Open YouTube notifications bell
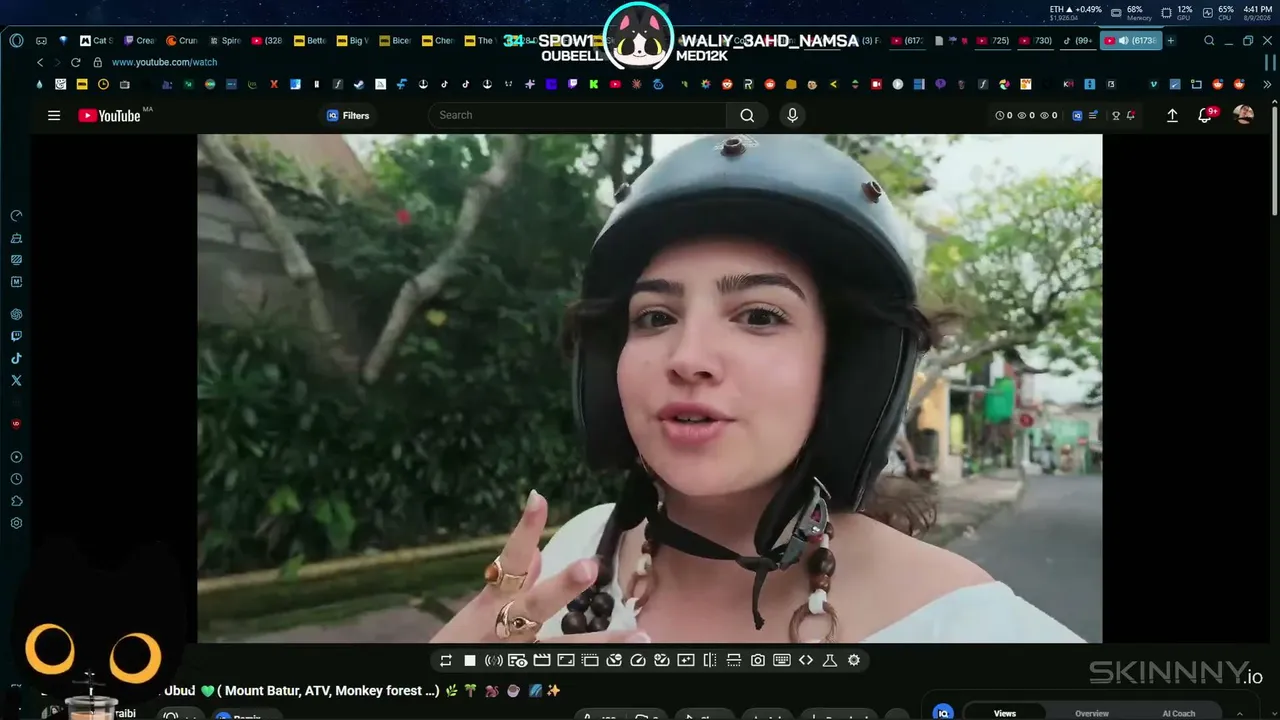 1205,115
